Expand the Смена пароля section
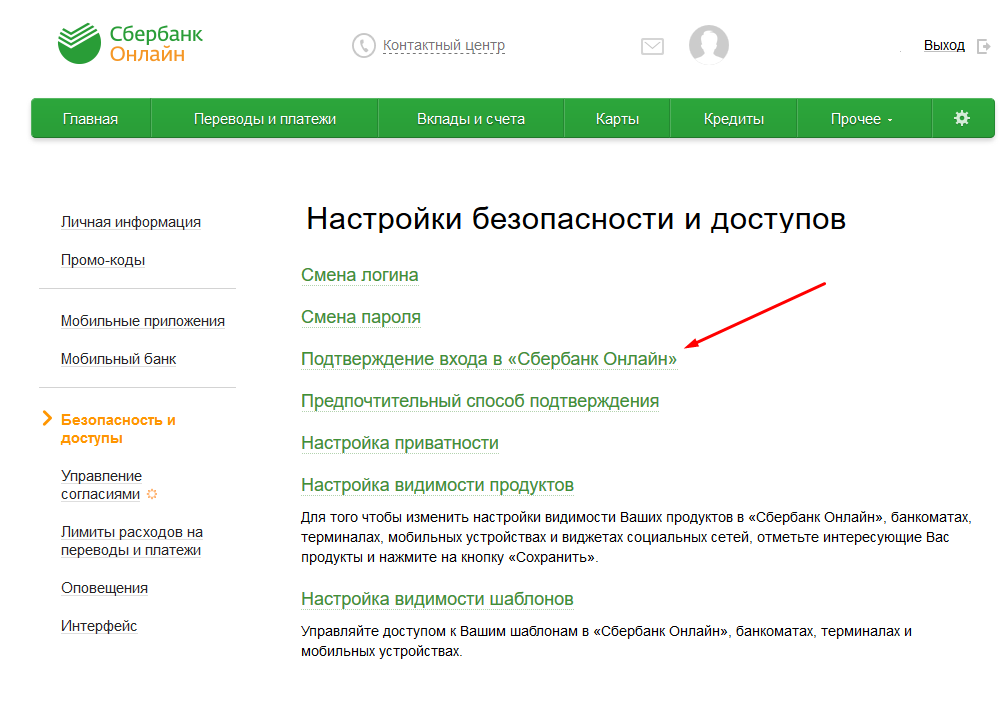The width and height of the screenshot is (1003, 702). tap(361, 317)
